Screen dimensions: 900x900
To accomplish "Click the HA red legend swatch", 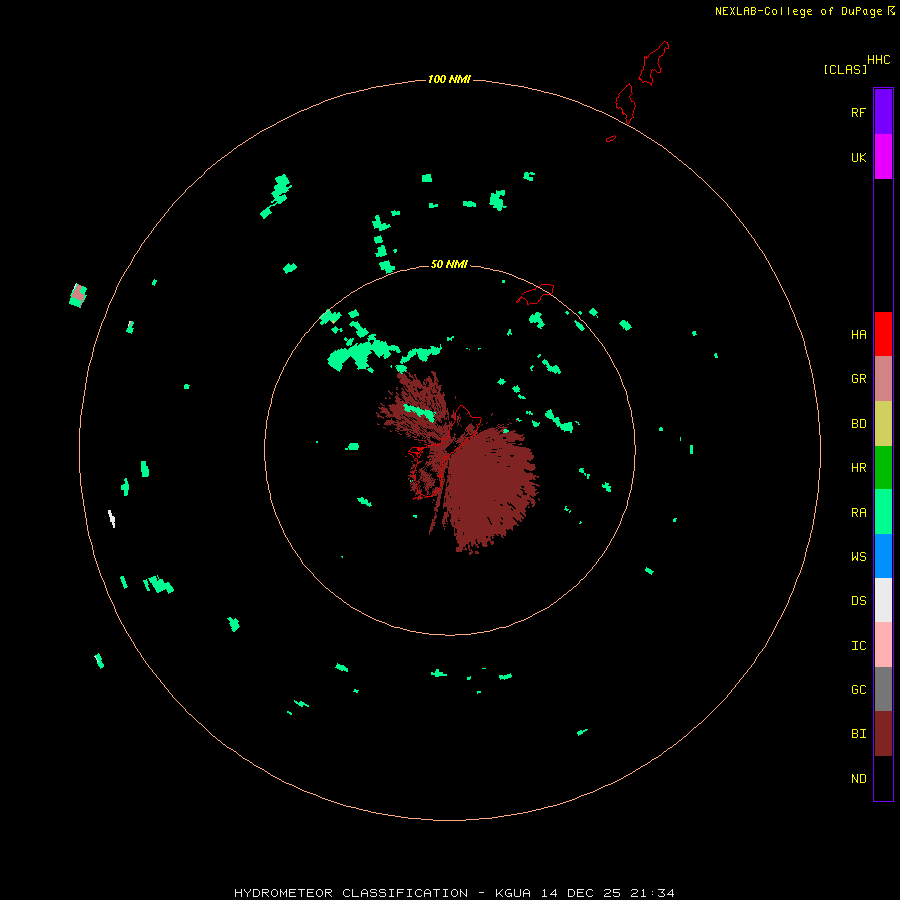I will tap(883, 334).
